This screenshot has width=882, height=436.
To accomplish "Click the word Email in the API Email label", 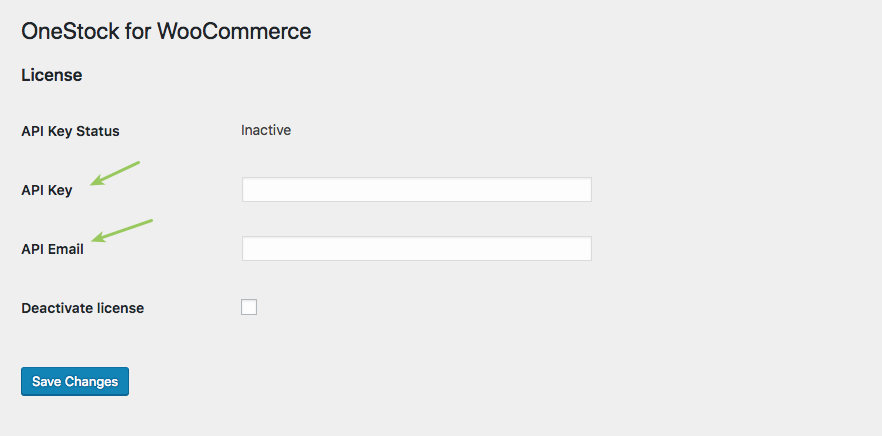I will tap(65, 249).
